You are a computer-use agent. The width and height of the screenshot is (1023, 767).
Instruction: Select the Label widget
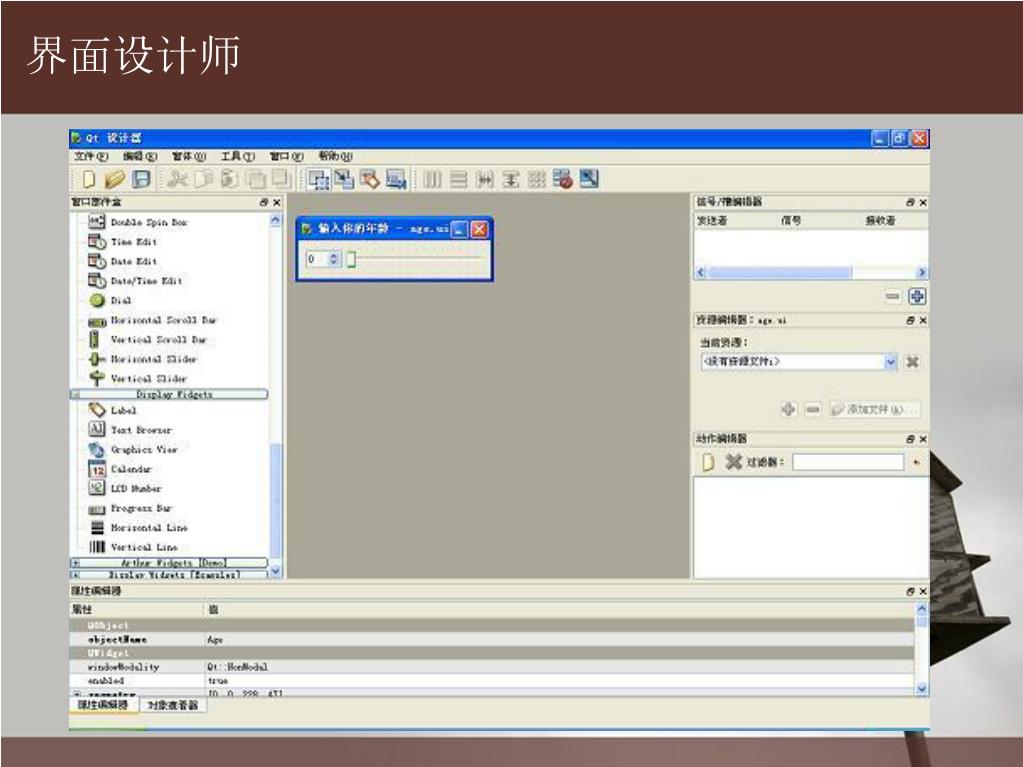112,410
